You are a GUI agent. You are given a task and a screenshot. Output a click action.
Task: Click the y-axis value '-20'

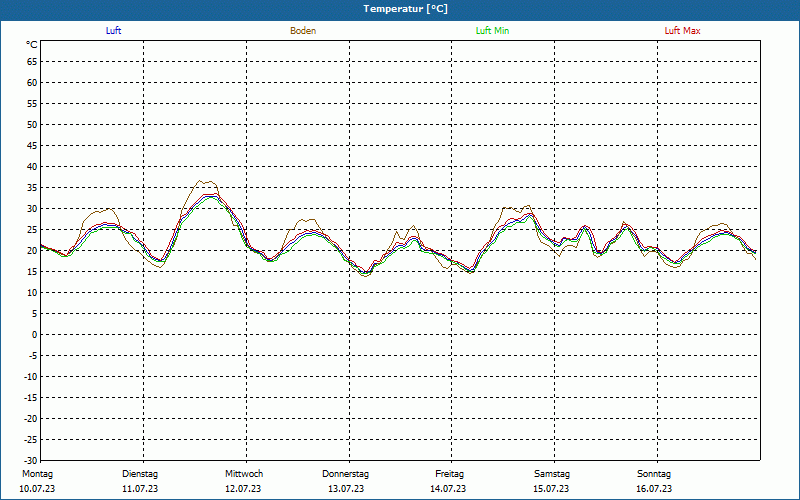(x=31, y=418)
